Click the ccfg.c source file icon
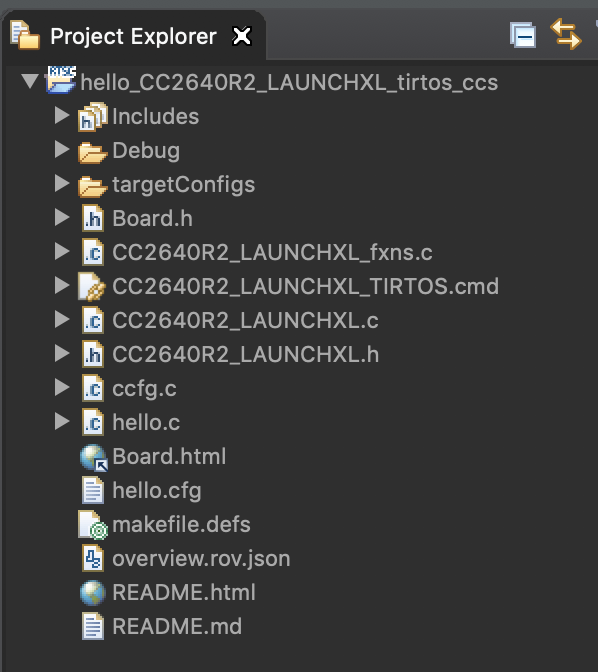 pos(93,388)
